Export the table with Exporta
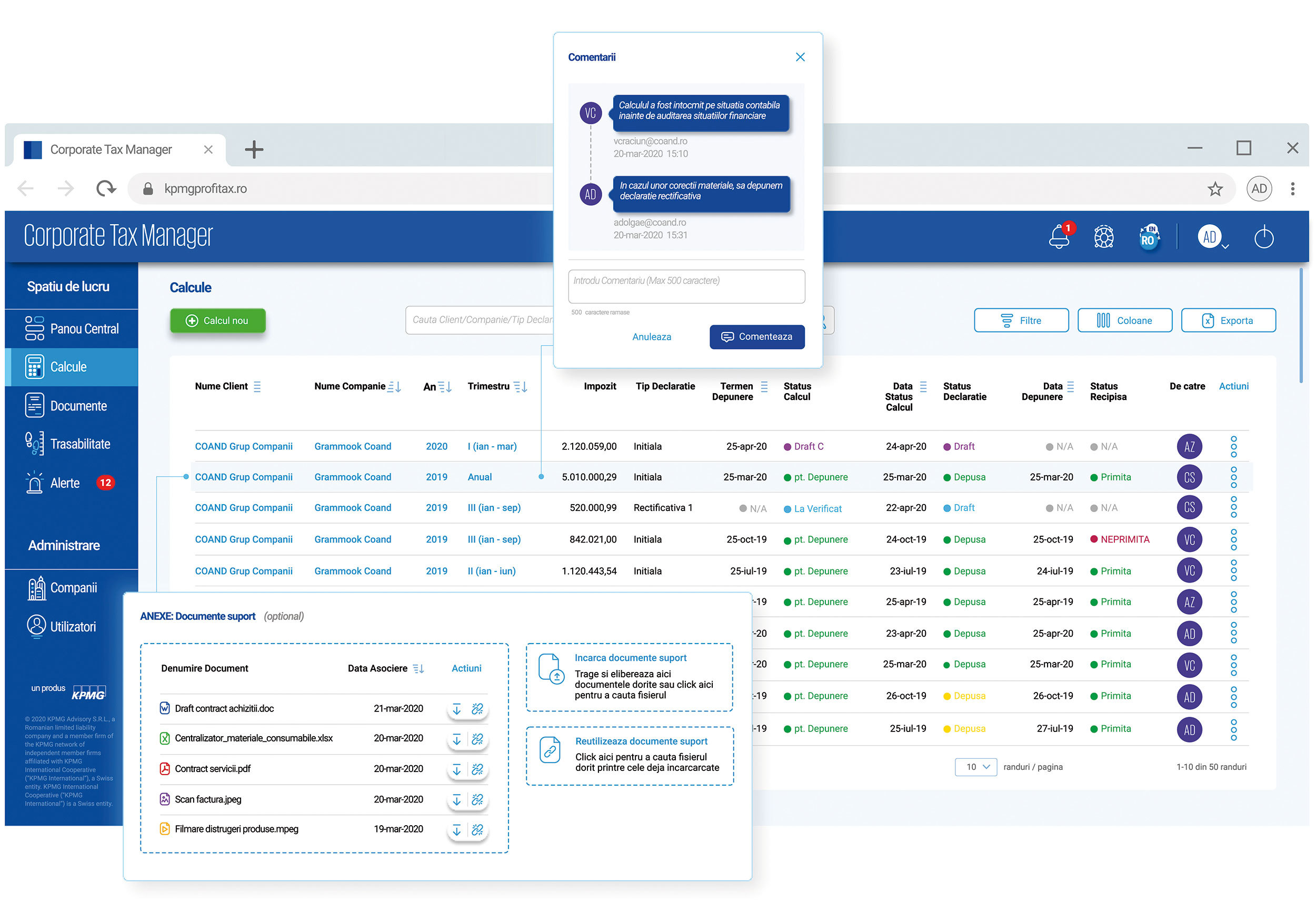1316x913 pixels. (x=1228, y=321)
